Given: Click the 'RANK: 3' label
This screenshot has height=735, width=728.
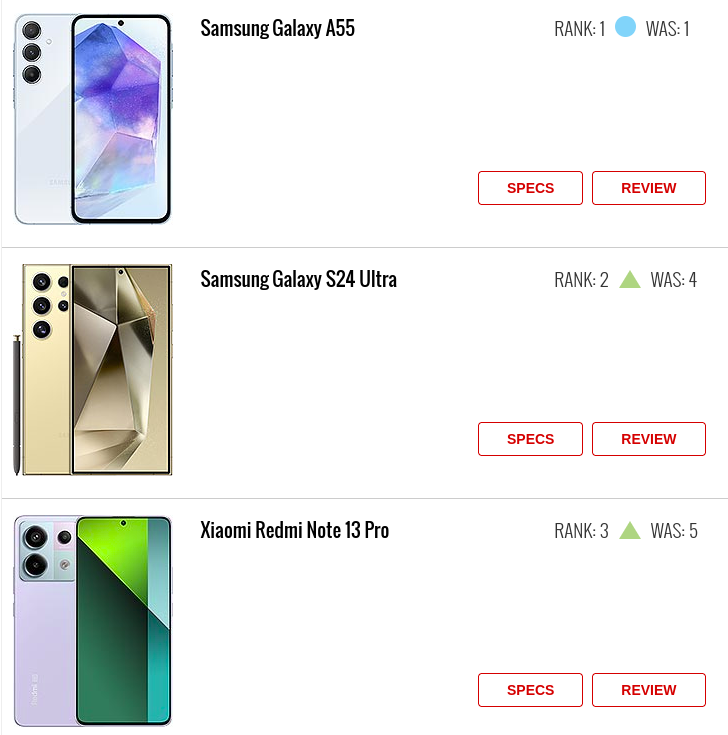Looking at the screenshot, I should [x=581, y=531].
